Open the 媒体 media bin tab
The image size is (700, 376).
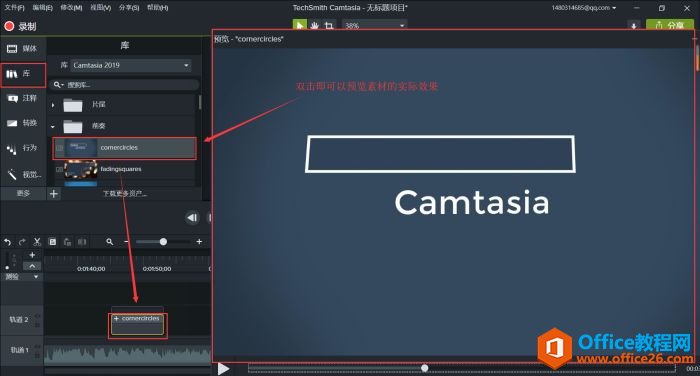pyautogui.click(x=22, y=49)
